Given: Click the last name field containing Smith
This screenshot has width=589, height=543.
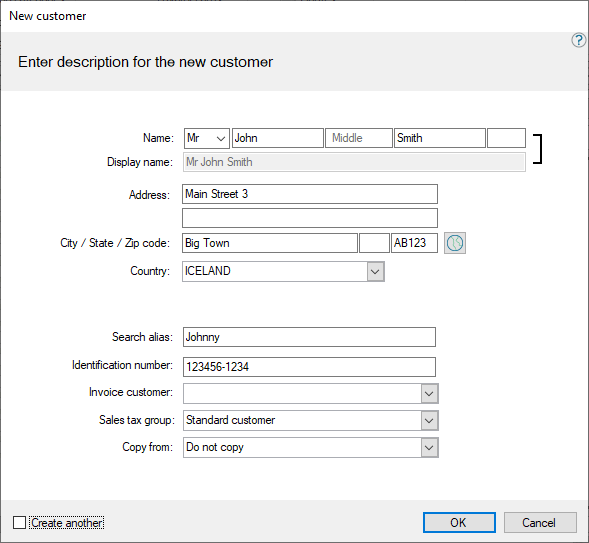Looking at the screenshot, I should (439, 138).
